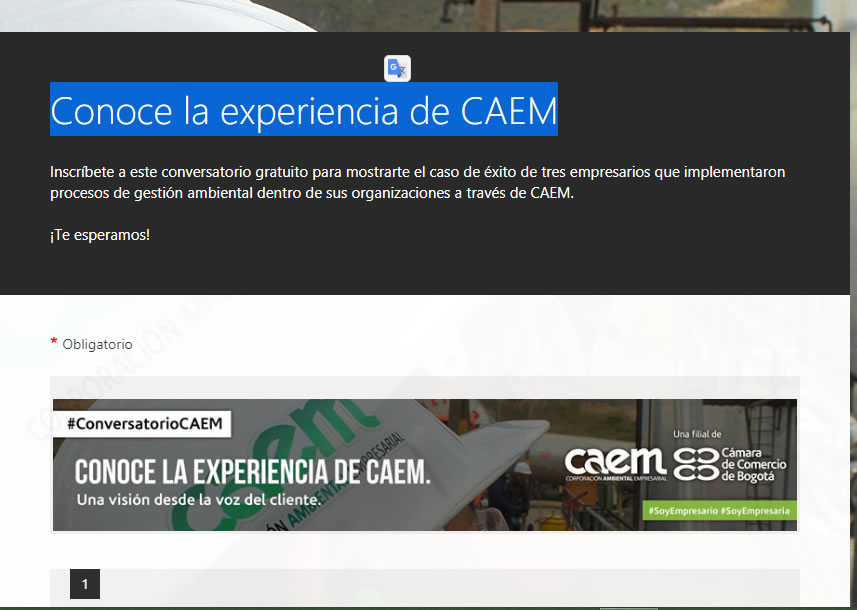The width and height of the screenshot is (857, 610).
Task: Click the question number 1 badge
Action: (85, 584)
